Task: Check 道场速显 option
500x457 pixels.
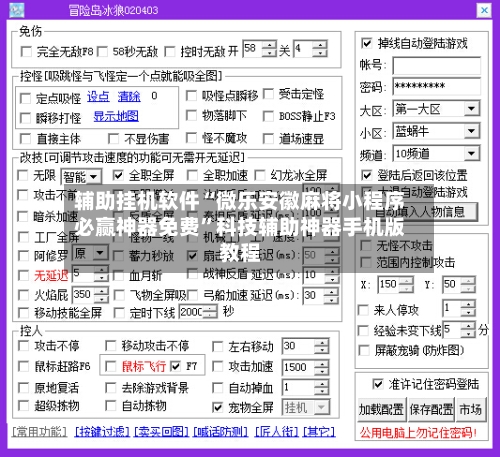Action: [x=268, y=139]
